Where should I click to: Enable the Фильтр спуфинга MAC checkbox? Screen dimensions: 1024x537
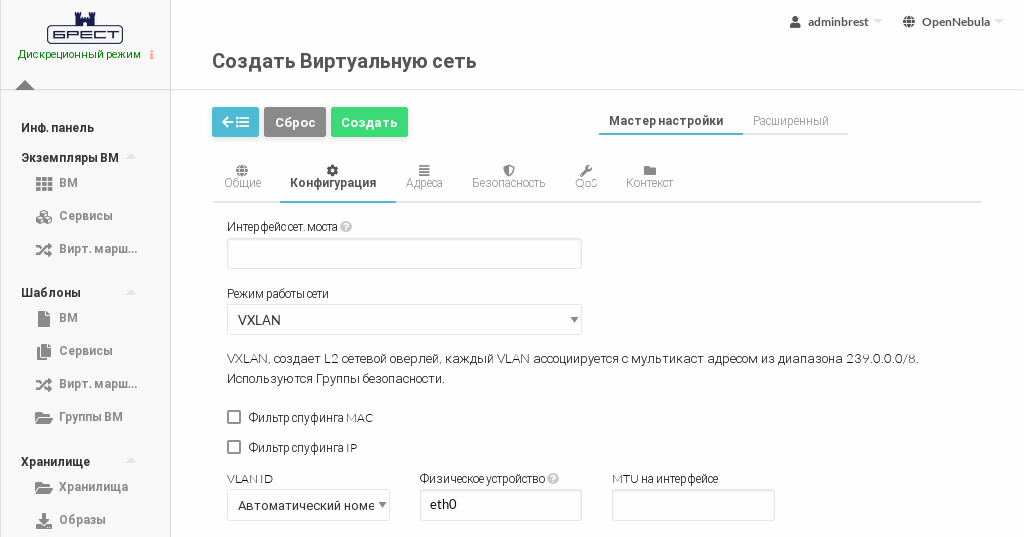pos(234,417)
